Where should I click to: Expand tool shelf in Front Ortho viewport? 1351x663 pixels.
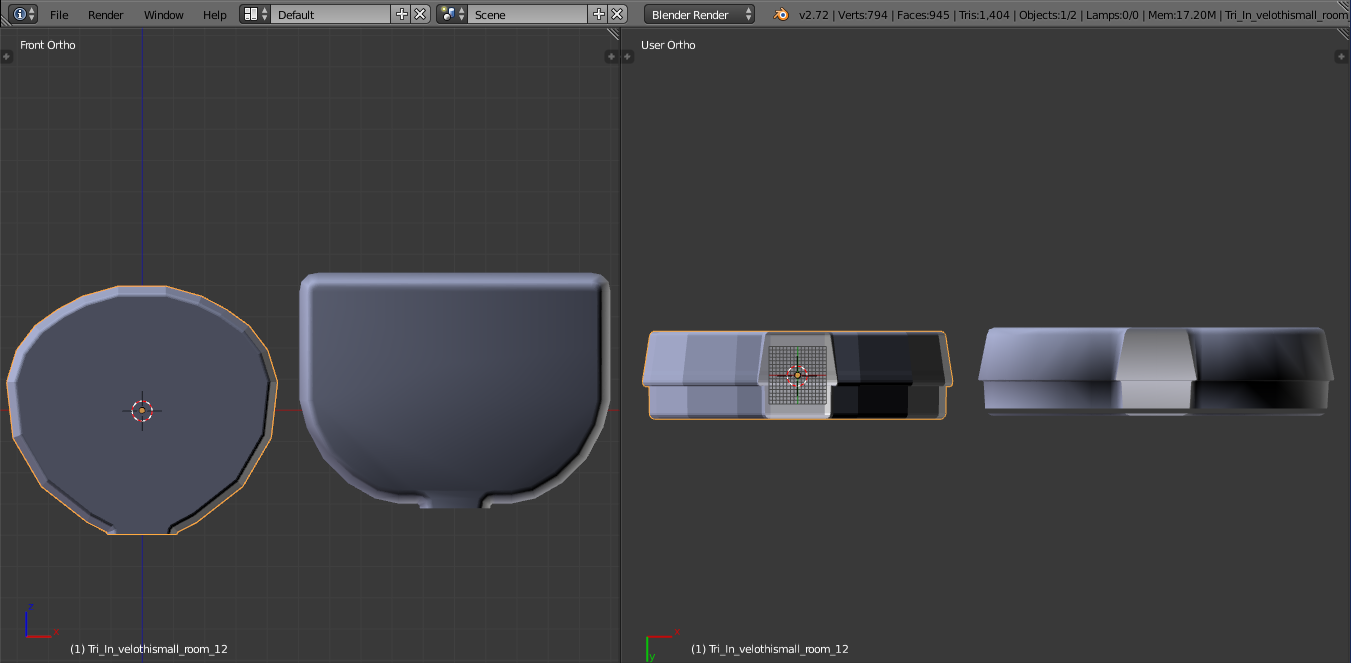(6, 57)
